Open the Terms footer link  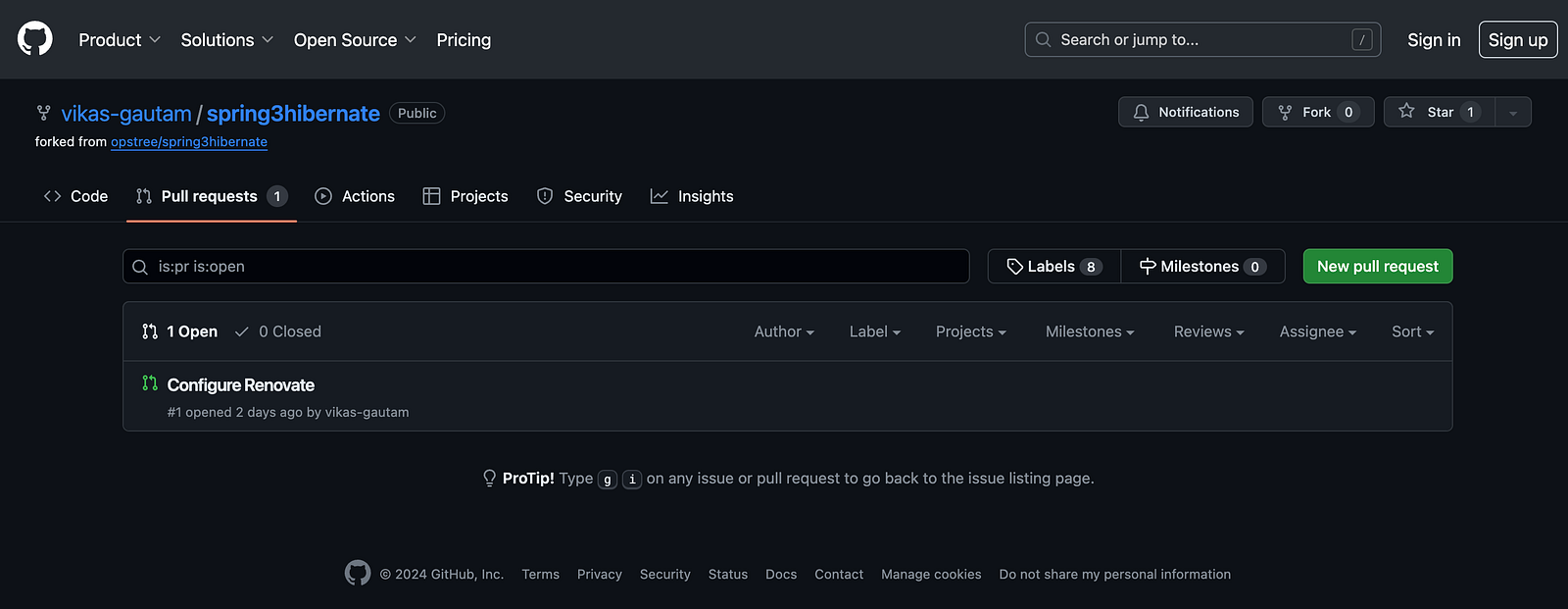[x=541, y=575]
